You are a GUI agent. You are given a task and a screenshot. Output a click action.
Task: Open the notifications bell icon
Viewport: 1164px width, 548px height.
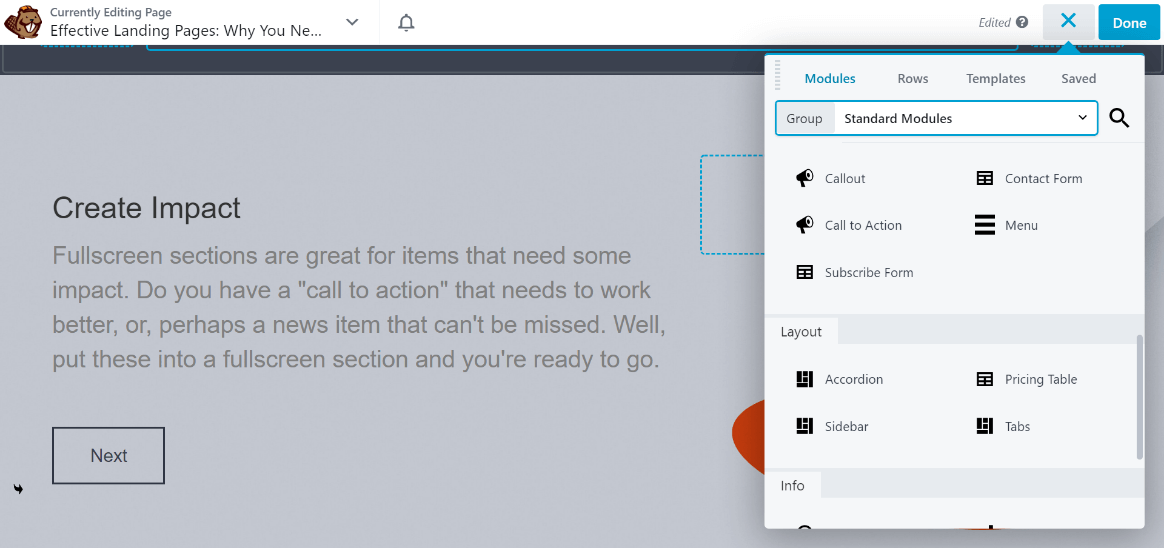point(405,22)
